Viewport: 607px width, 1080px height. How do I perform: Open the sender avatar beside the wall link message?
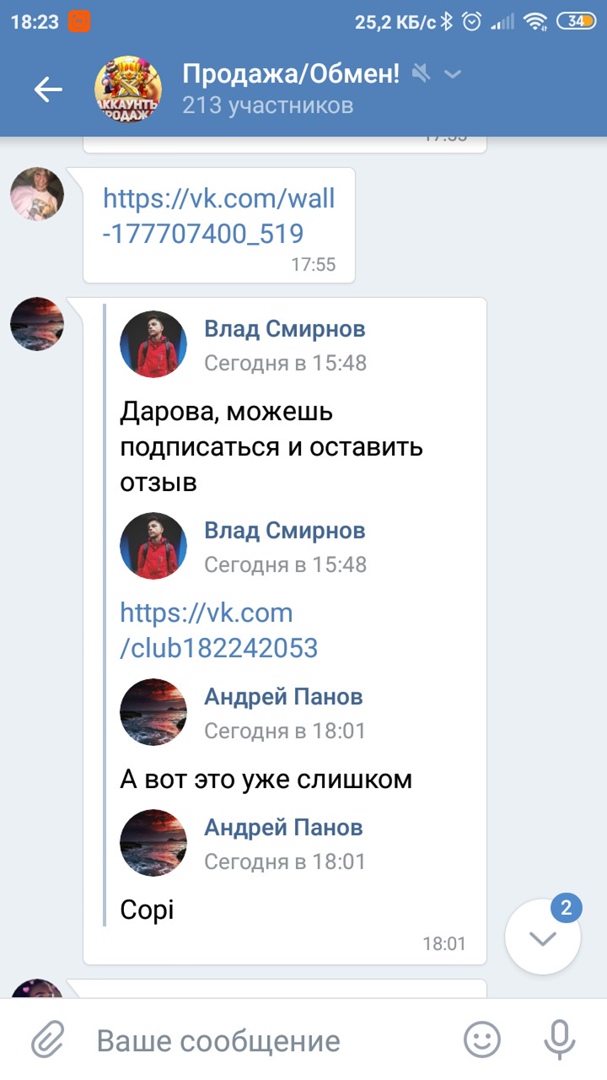(x=37, y=194)
